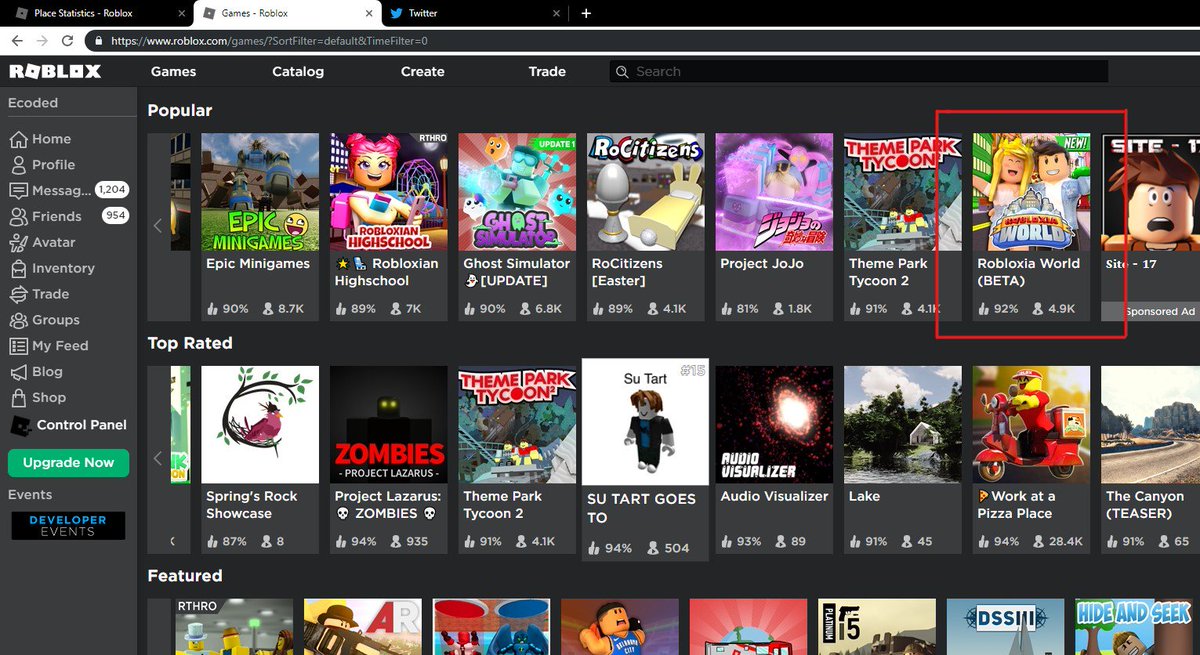Click the left arrow on the Popular carousel
Image resolution: width=1200 pixels, height=655 pixels.
pyautogui.click(x=158, y=225)
